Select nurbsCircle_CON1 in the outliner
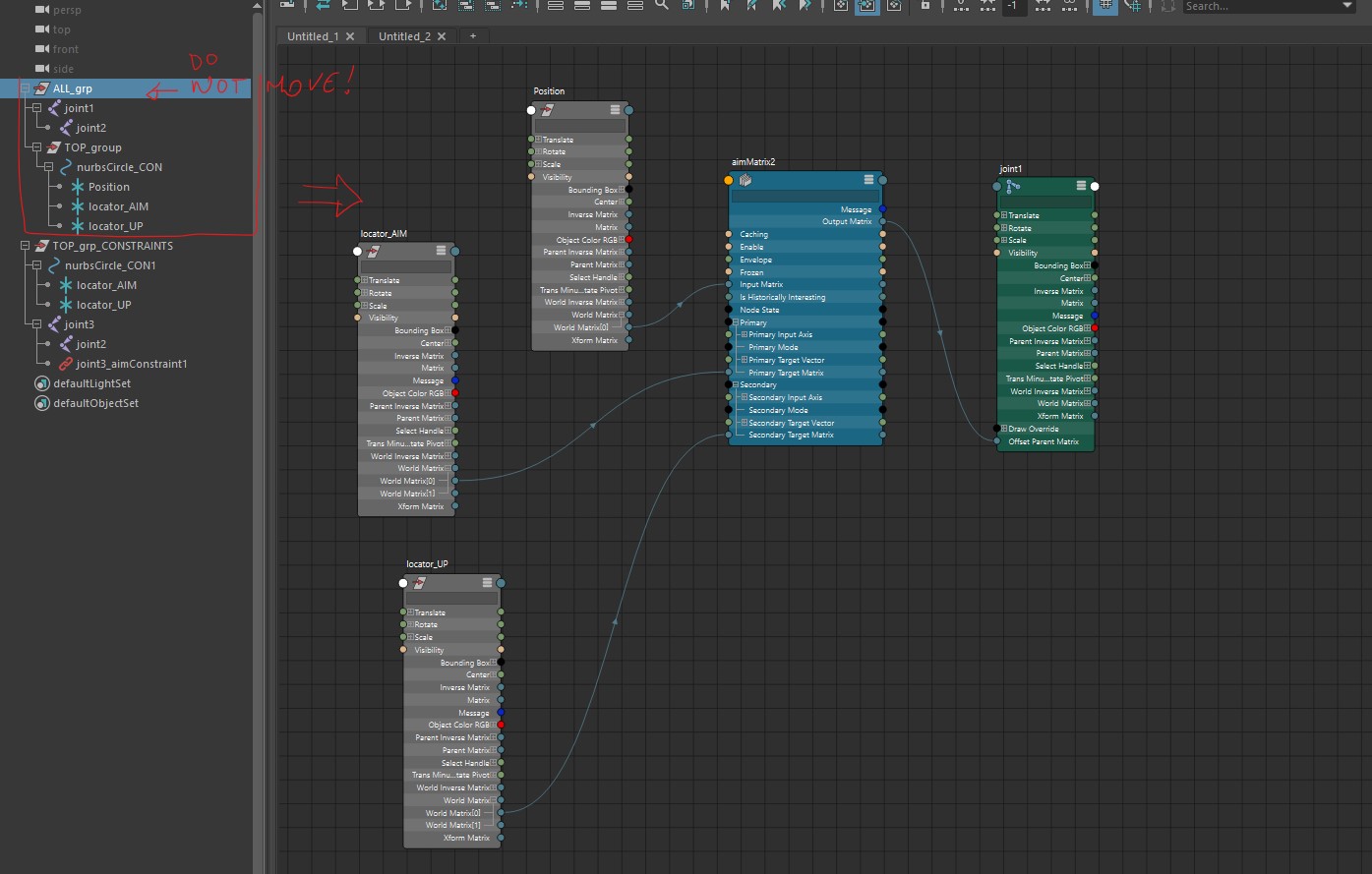Screen dimensions: 1372x874 tap(110, 265)
